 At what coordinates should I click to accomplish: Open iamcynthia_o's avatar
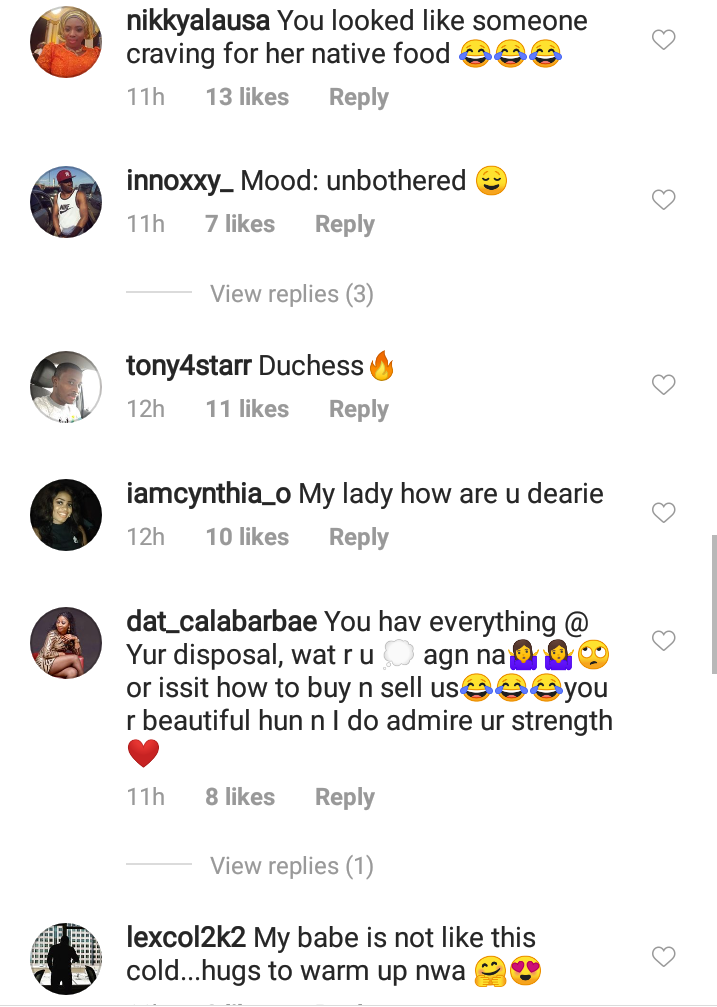point(67,514)
